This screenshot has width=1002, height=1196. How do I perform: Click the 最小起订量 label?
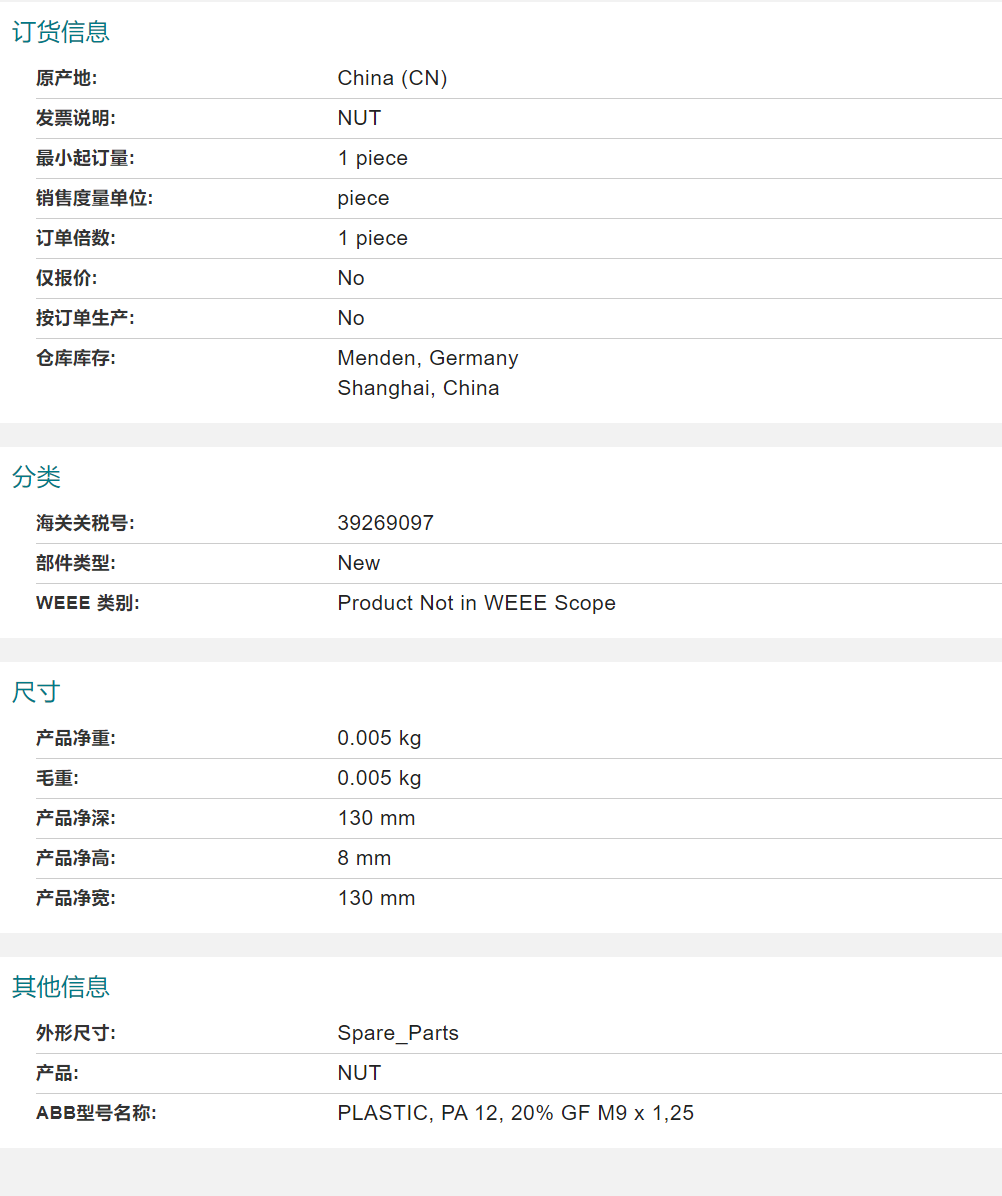(85, 158)
